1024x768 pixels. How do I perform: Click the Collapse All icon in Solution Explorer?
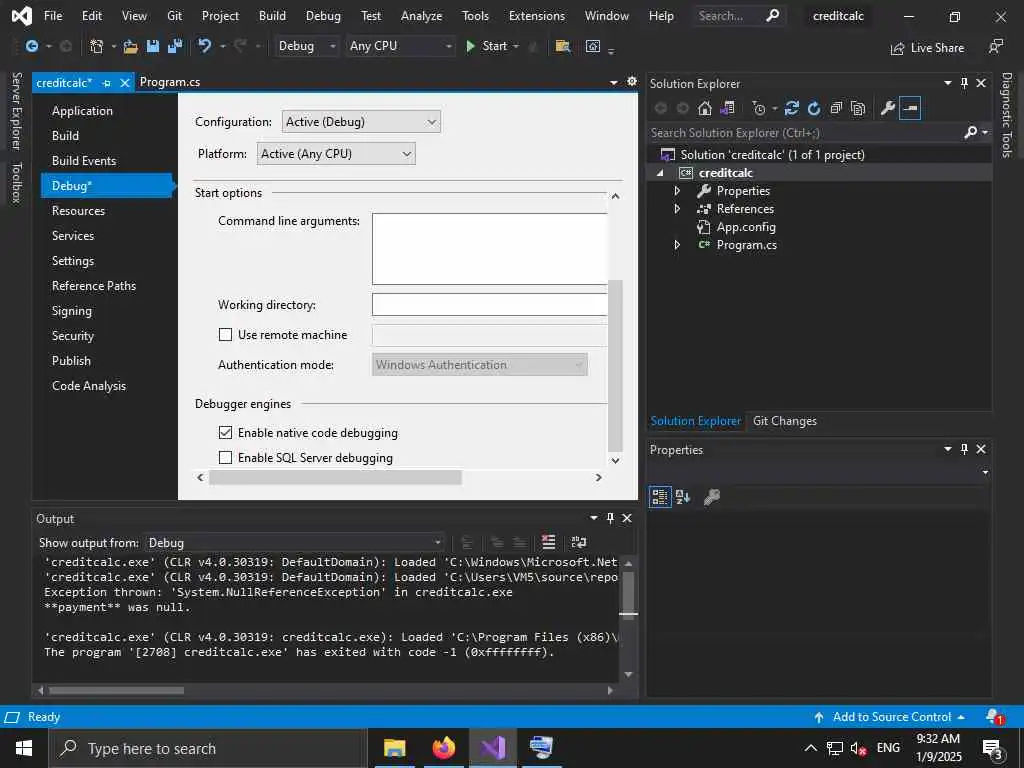836,108
